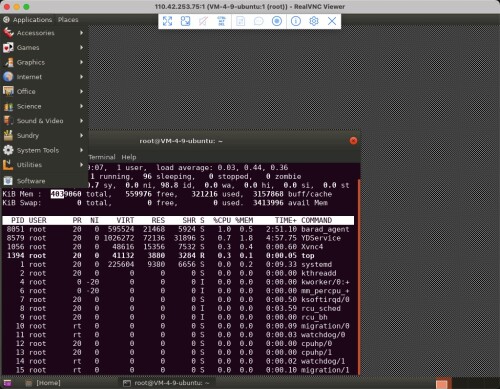
Task: Open the connection information icon
Action: [x=296, y=21]
